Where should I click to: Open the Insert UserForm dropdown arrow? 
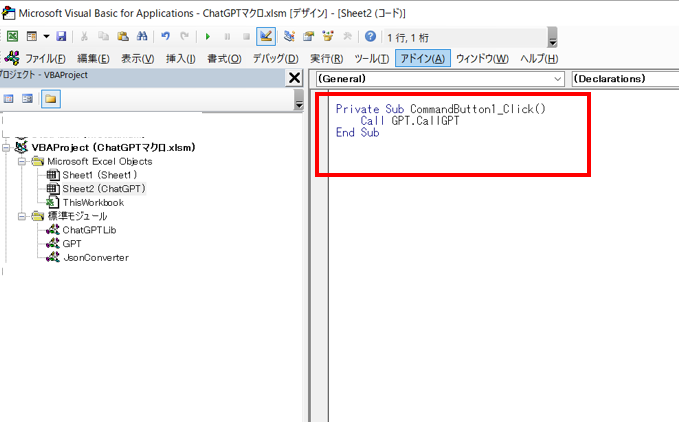coord(46,36)
